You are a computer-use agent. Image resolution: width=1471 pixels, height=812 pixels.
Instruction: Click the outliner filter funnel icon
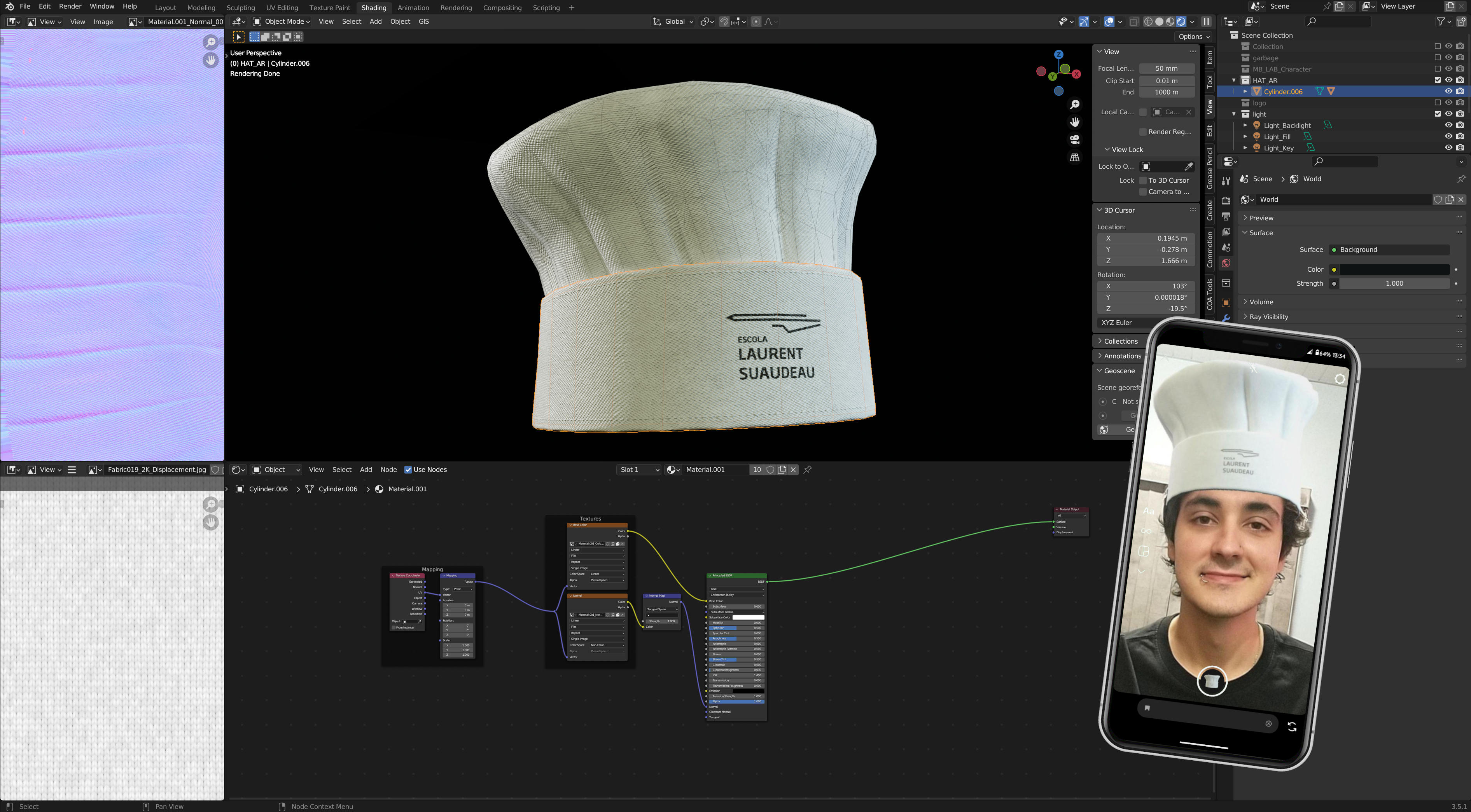click(x=1441, y=22)
